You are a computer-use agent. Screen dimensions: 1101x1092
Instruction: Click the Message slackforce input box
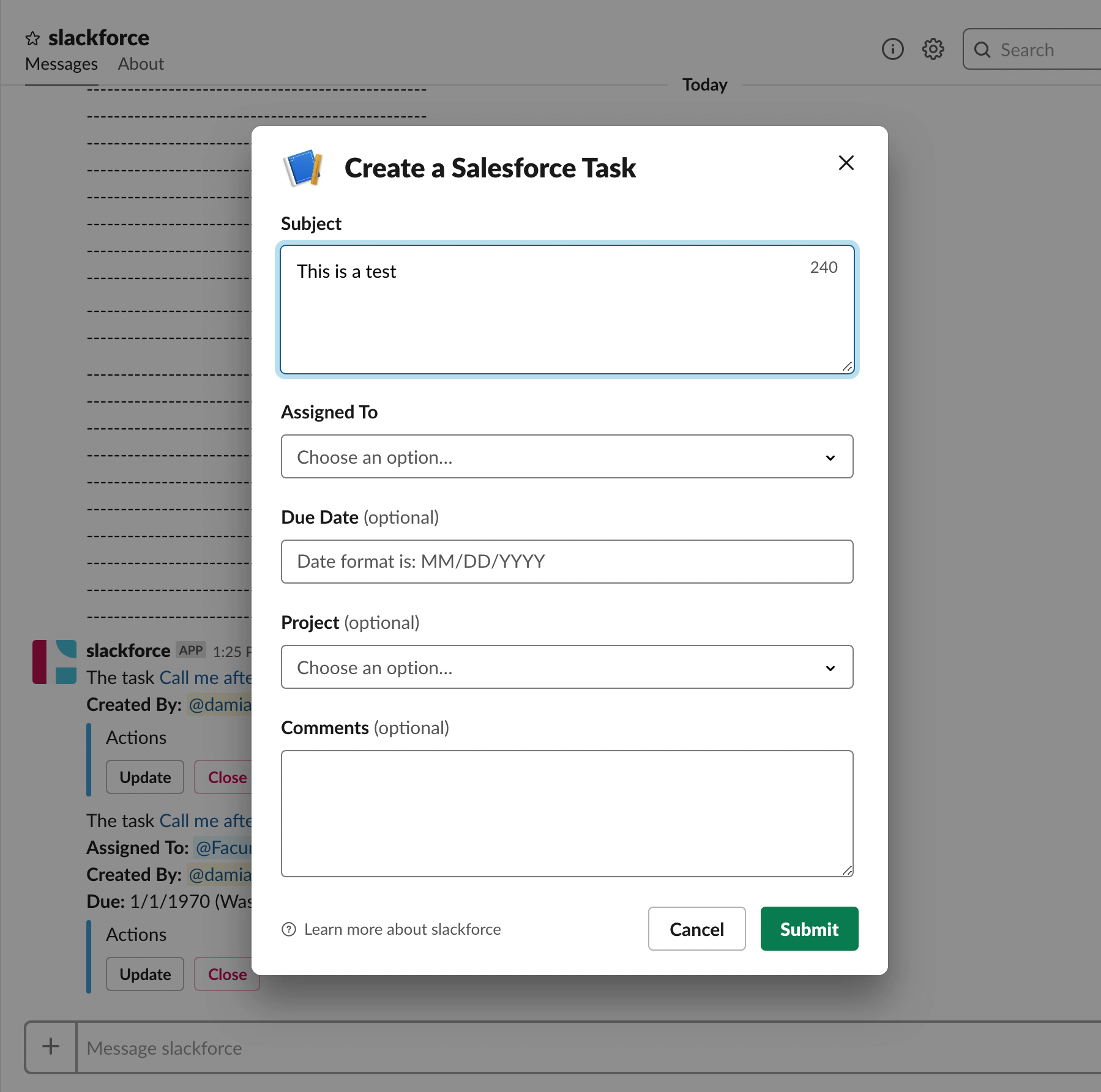[x=588, y=1048]
